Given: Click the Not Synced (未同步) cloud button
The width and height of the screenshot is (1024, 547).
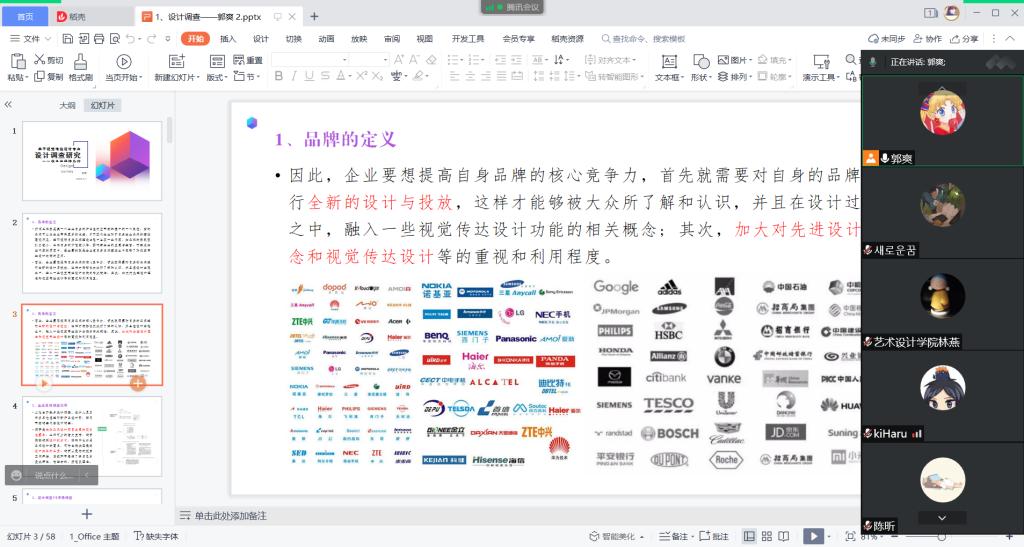Looking at the screenshot, I should point(886,39).
